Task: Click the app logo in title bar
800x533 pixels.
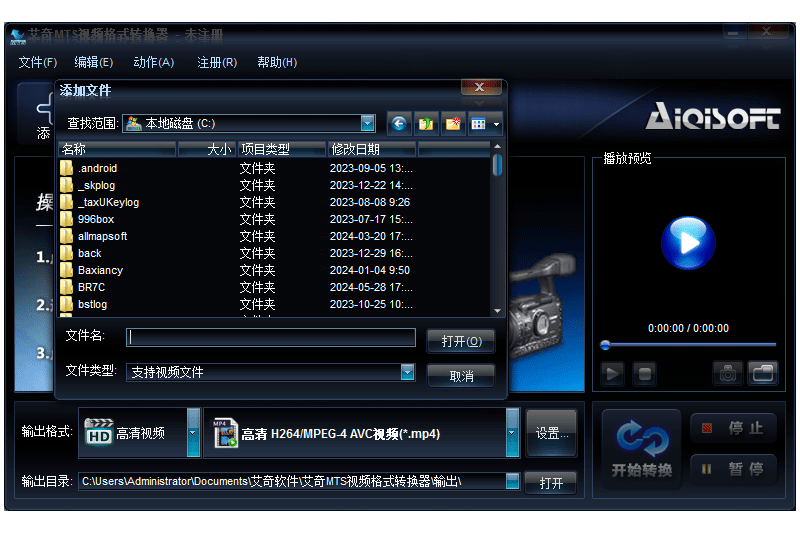Action: coord(18,36)
